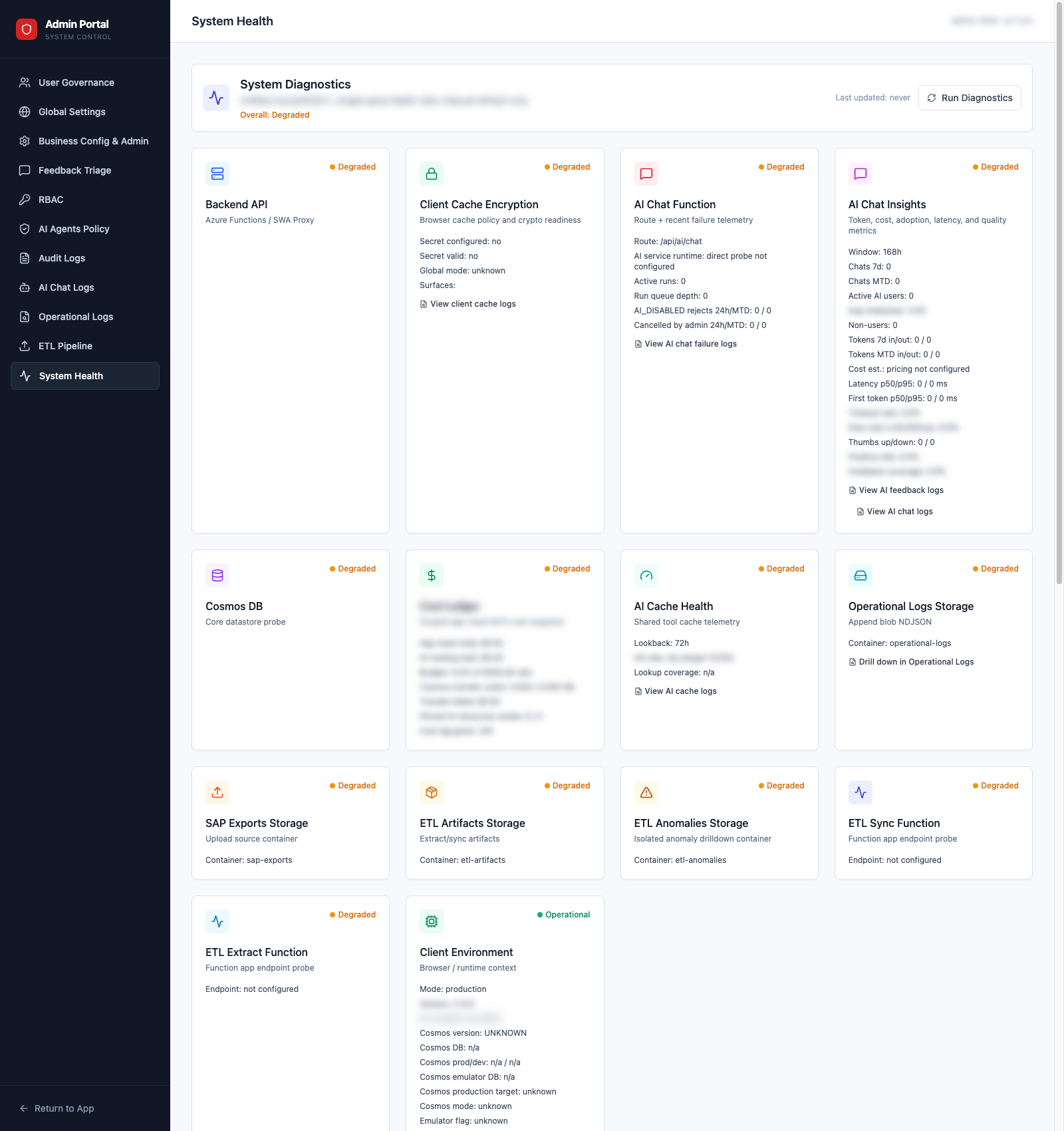Click the dollar sign cost card icon

(x=432, y=575)
